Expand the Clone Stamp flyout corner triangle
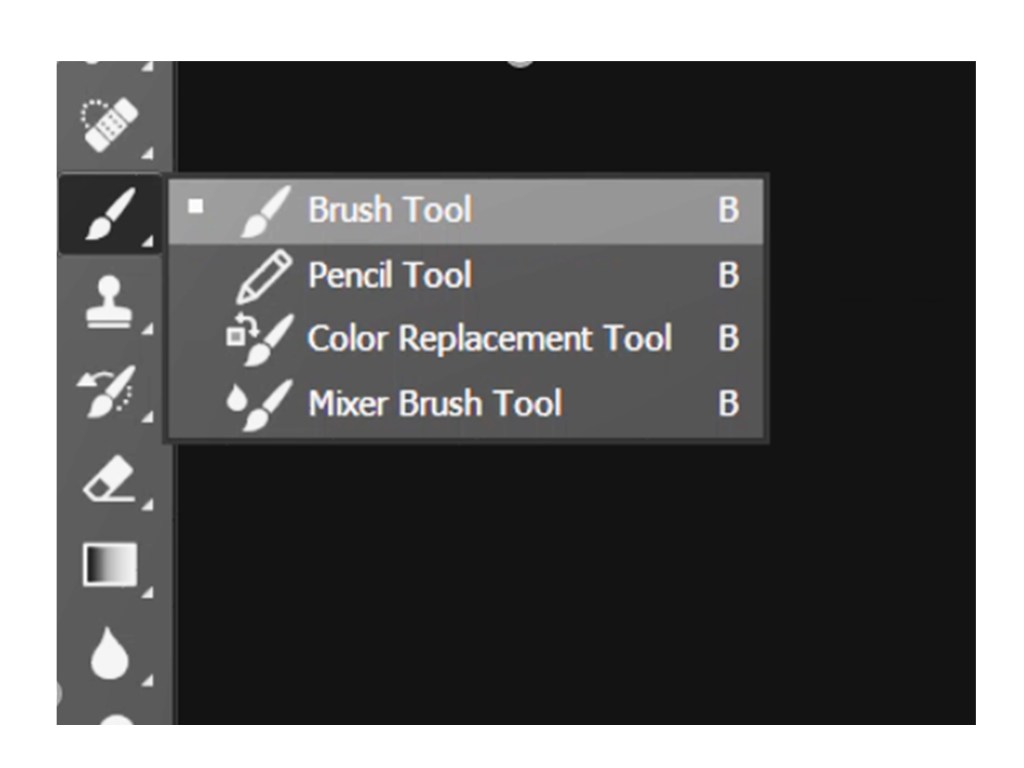Image resolution: width=1024 pixels, height=768 pixels. (148, 329)
